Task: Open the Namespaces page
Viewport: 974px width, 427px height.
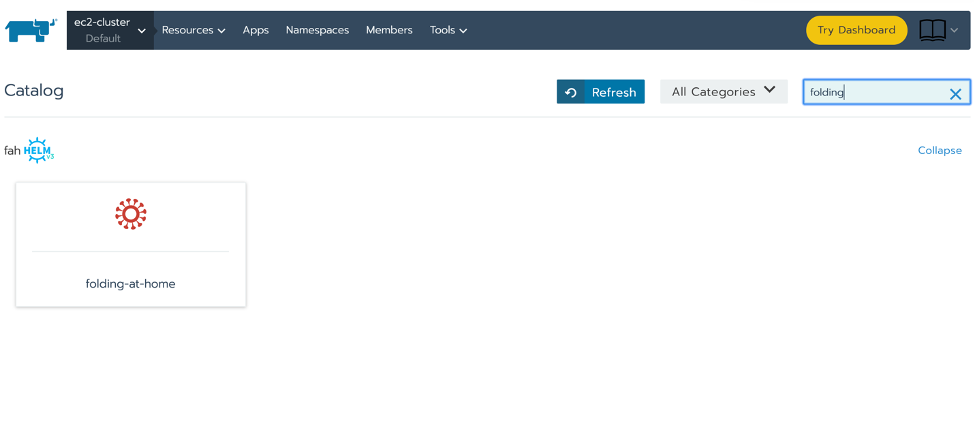Action: coord(317,30)
